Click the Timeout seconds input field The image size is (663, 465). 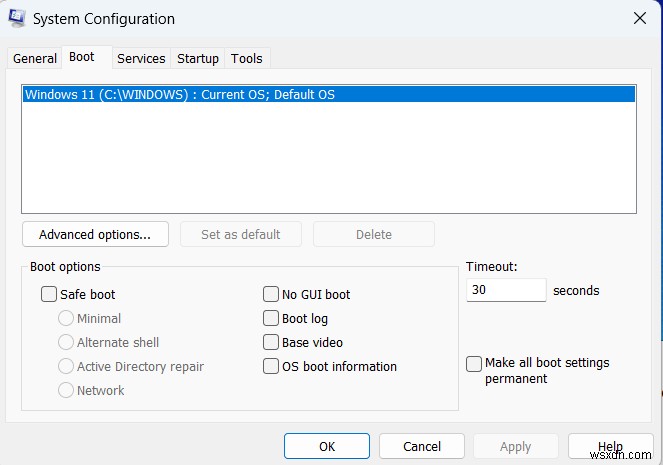tap(506, 290)
